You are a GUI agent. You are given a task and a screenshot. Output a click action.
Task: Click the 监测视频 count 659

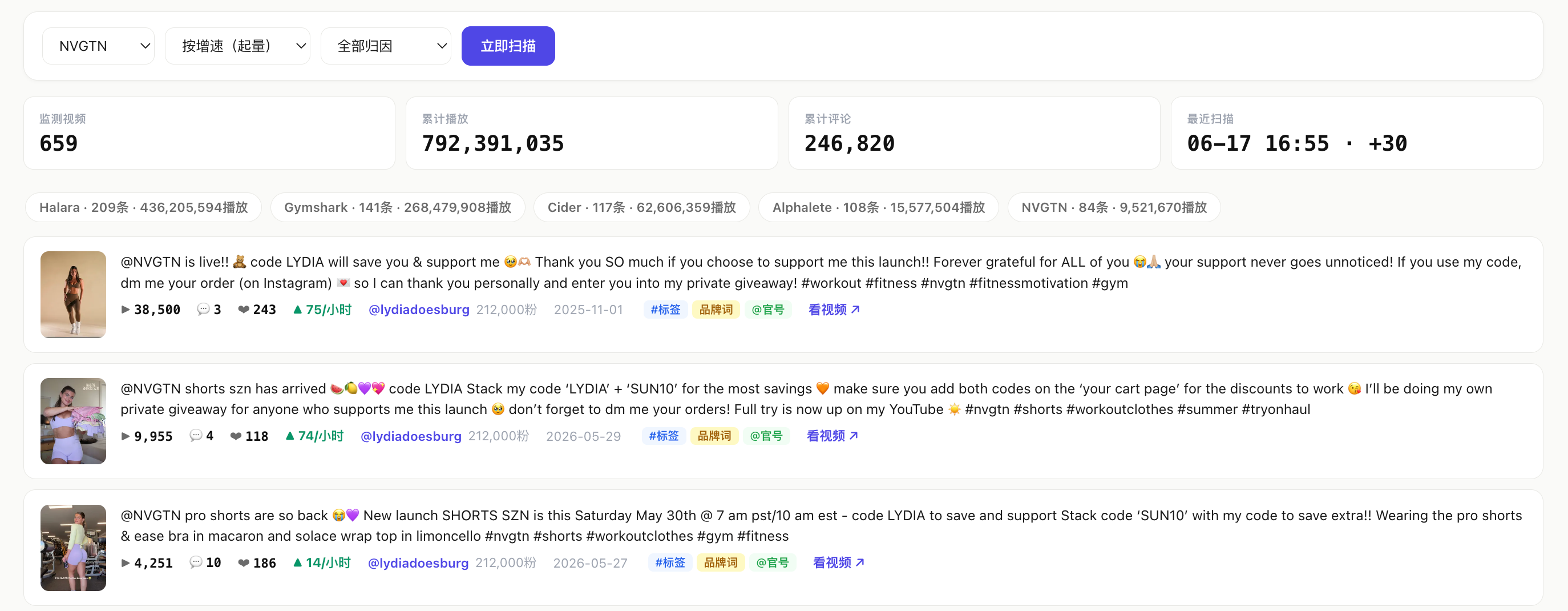(58, 144)
